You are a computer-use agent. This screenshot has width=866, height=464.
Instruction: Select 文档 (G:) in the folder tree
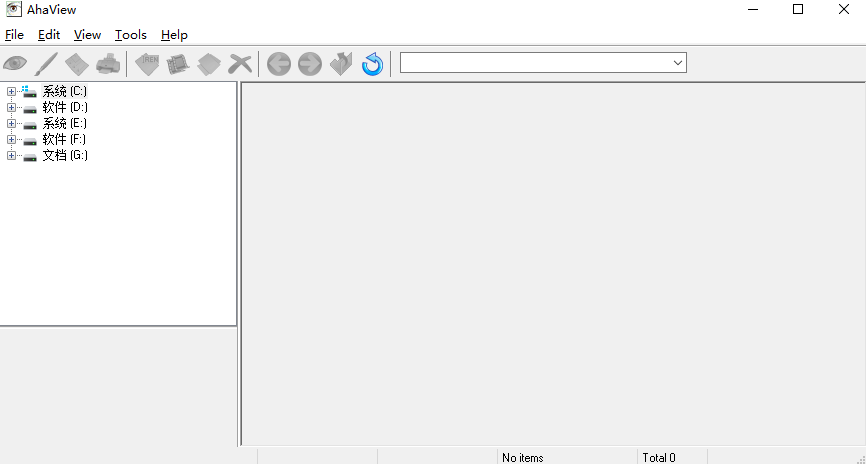[65, 155]
